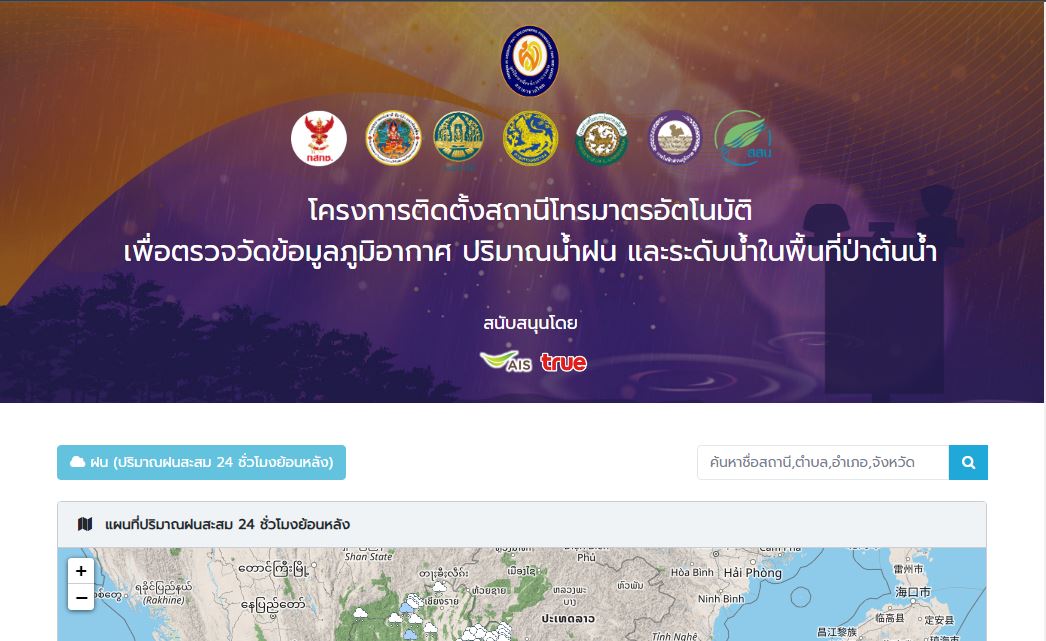
Task: Click the cloud station marker cluster on map
Action: click(x=487, y=631)
